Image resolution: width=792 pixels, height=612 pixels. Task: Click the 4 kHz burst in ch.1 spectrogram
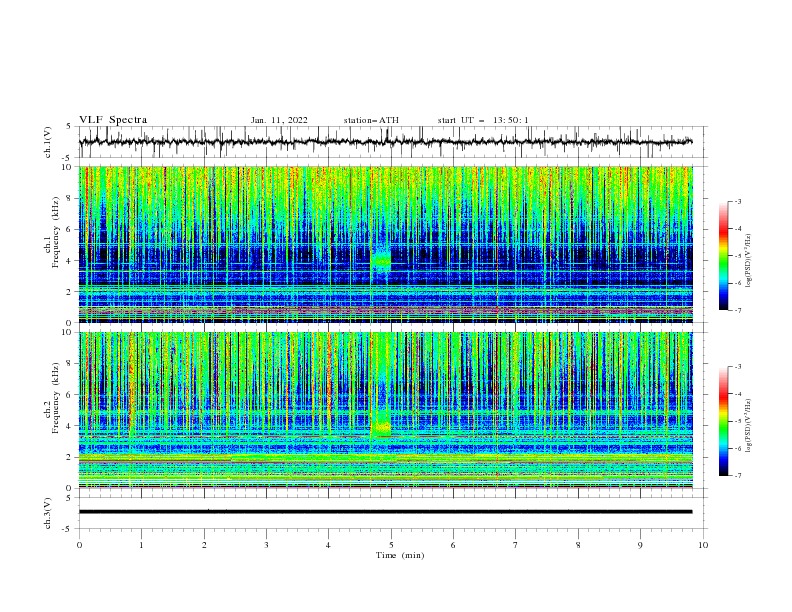[x=381, y=260]
